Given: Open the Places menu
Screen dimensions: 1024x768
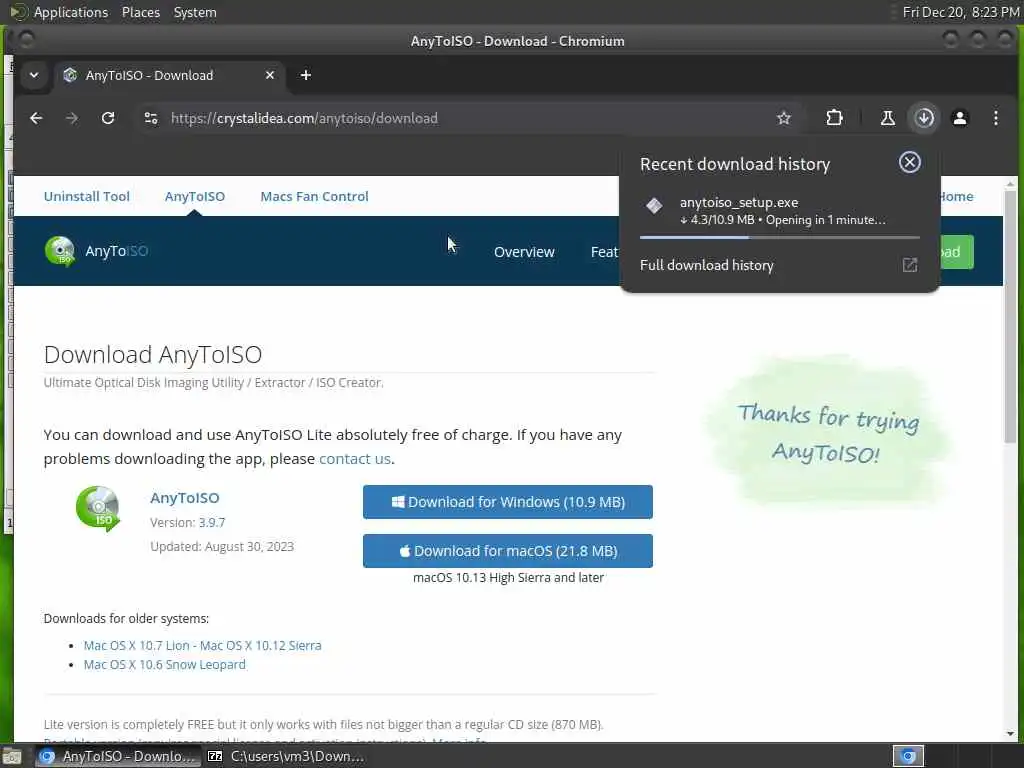Looking at the screenshot, I should click(141, 12).
